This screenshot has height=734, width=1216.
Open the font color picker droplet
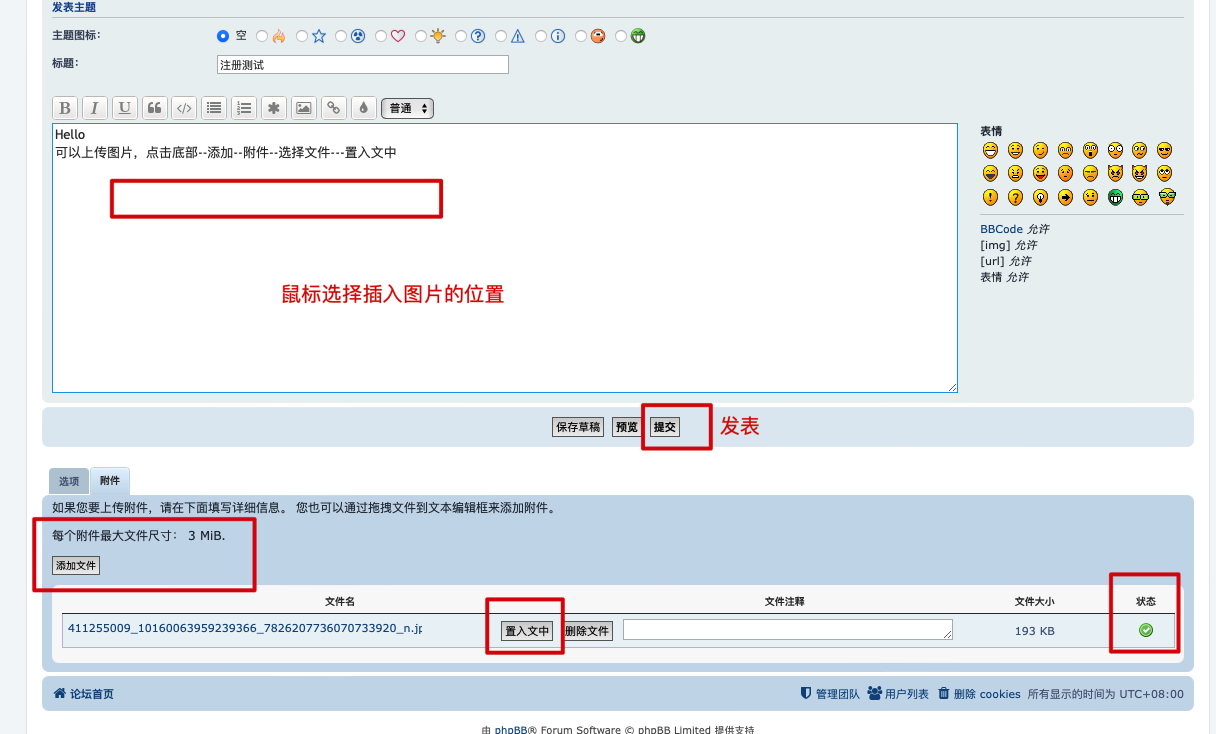363,108
